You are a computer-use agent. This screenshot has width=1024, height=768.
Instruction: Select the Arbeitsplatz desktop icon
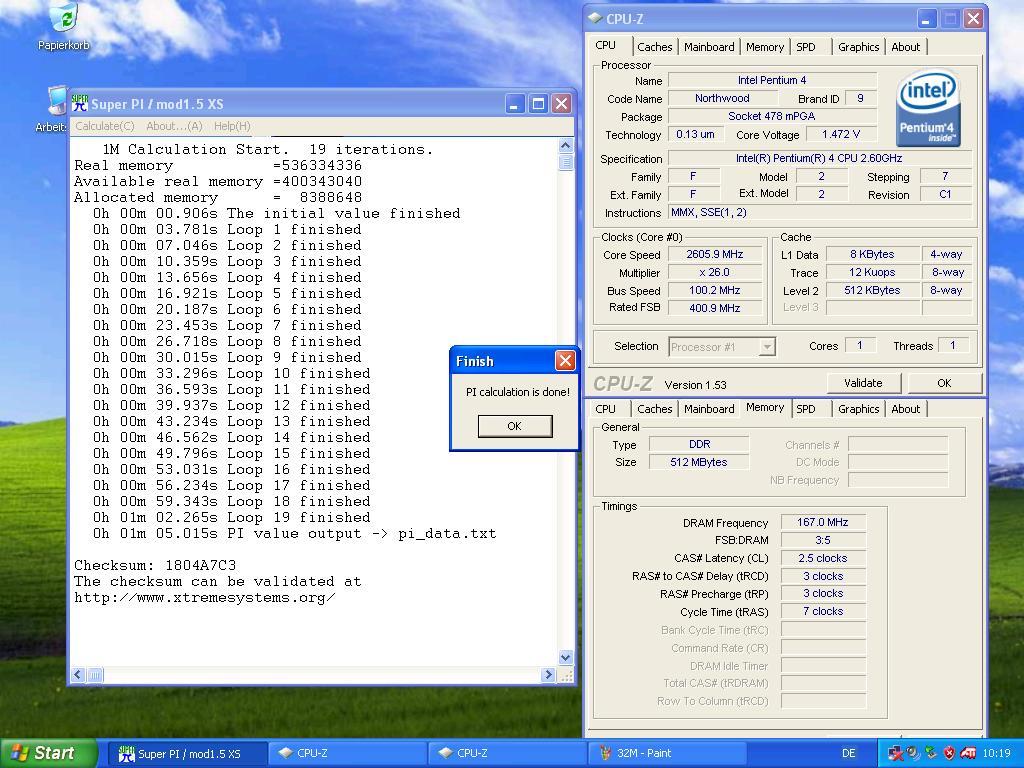[x=57, y=101]
